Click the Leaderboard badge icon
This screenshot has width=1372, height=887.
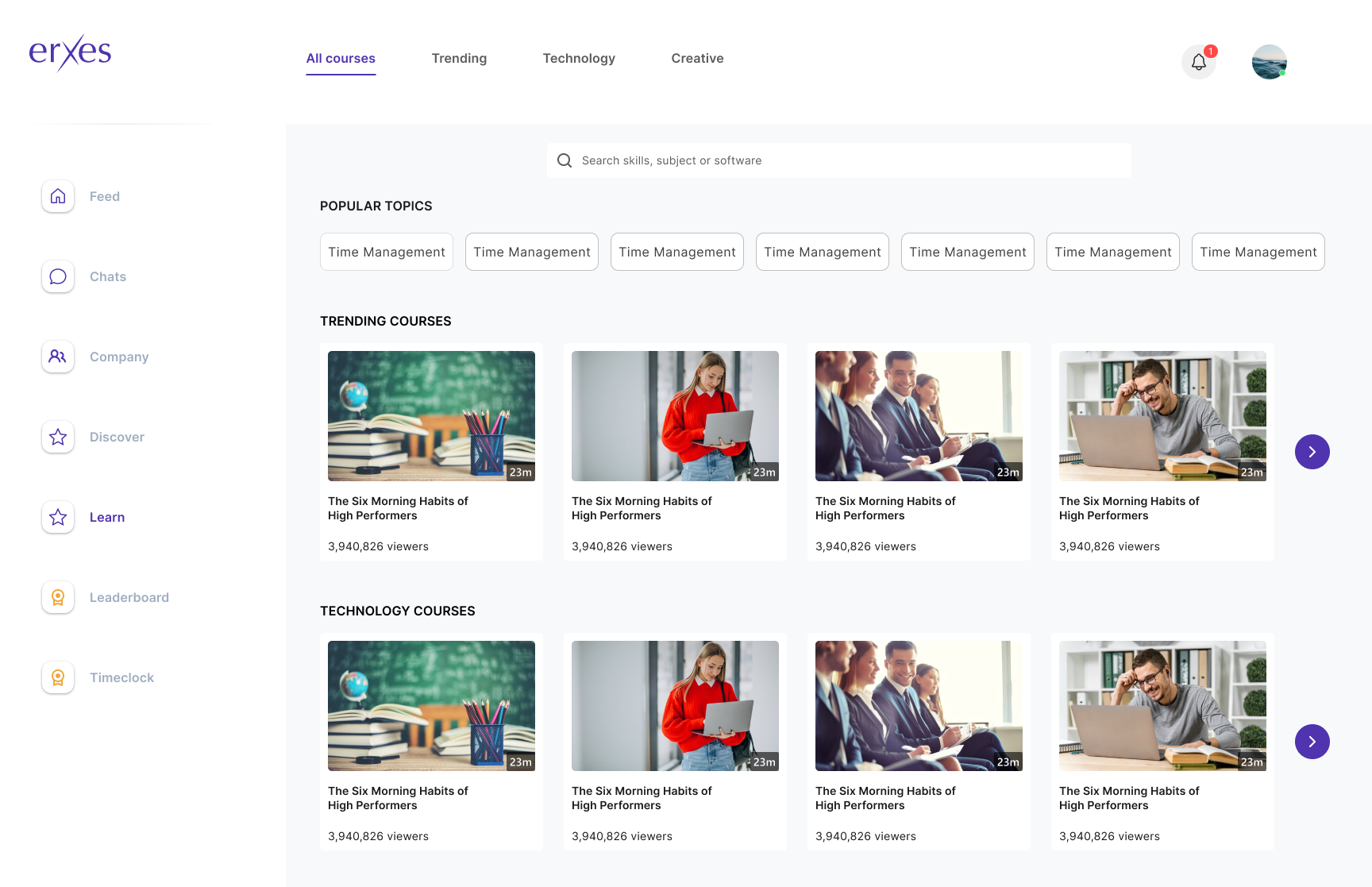pos(58,597)
